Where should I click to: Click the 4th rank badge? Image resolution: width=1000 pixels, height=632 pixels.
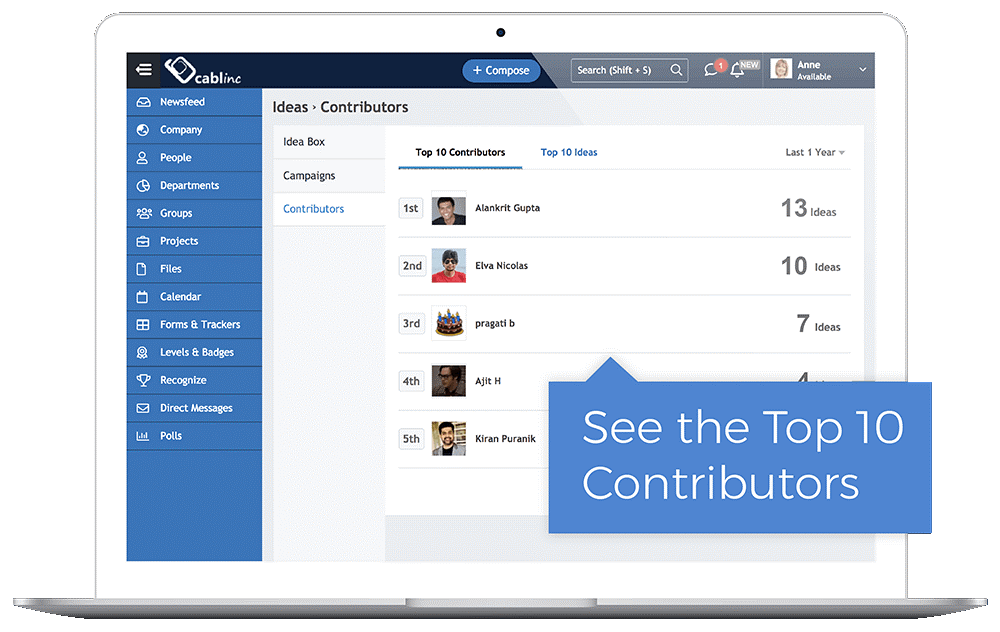tap(411, 381)
